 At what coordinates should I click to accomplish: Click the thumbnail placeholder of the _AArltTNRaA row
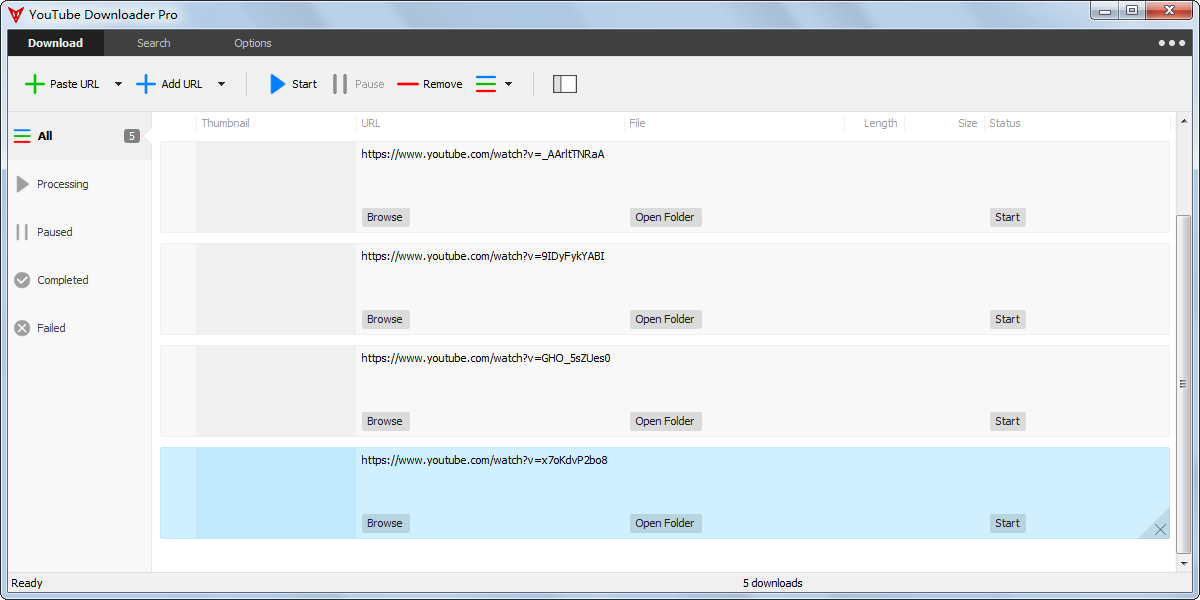tap(276, 187)
